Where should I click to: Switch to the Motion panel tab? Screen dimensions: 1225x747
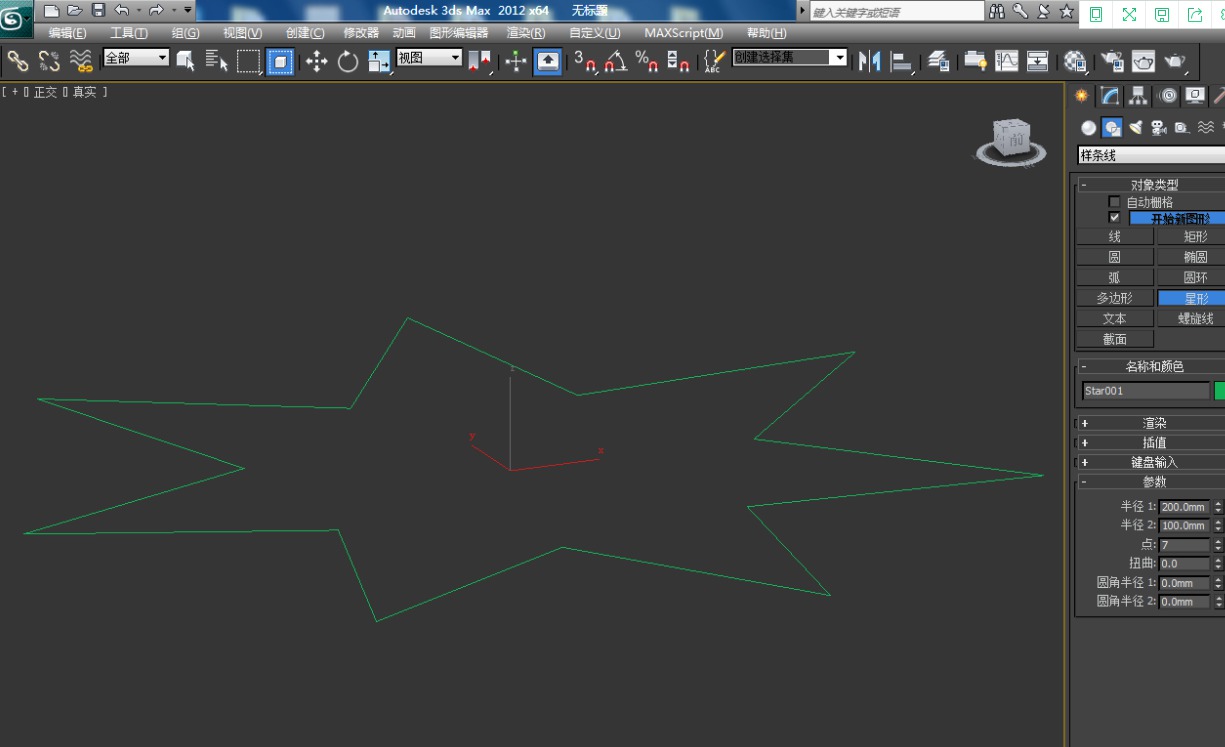click(1167, 96)
